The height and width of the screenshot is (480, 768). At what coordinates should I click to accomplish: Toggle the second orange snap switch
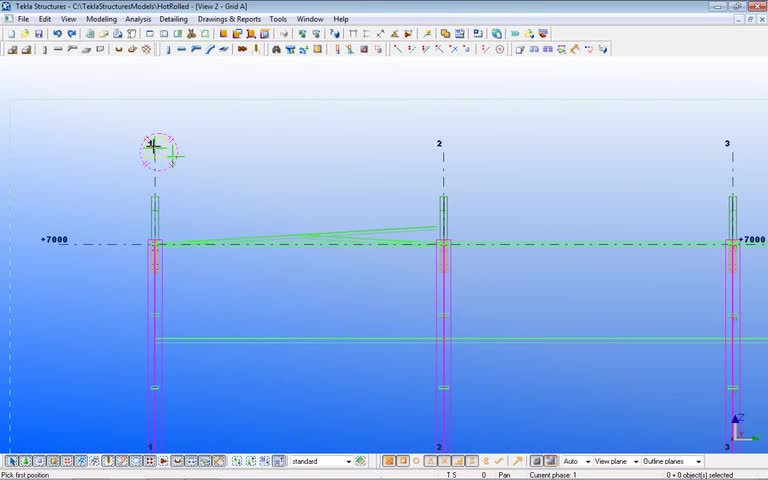coord(402,461)
